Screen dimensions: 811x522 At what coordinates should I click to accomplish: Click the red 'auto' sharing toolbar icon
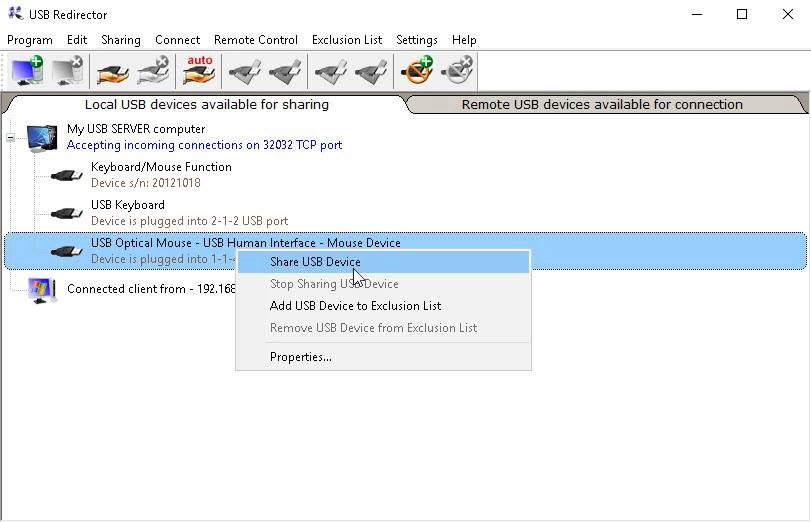coord(199,70)
